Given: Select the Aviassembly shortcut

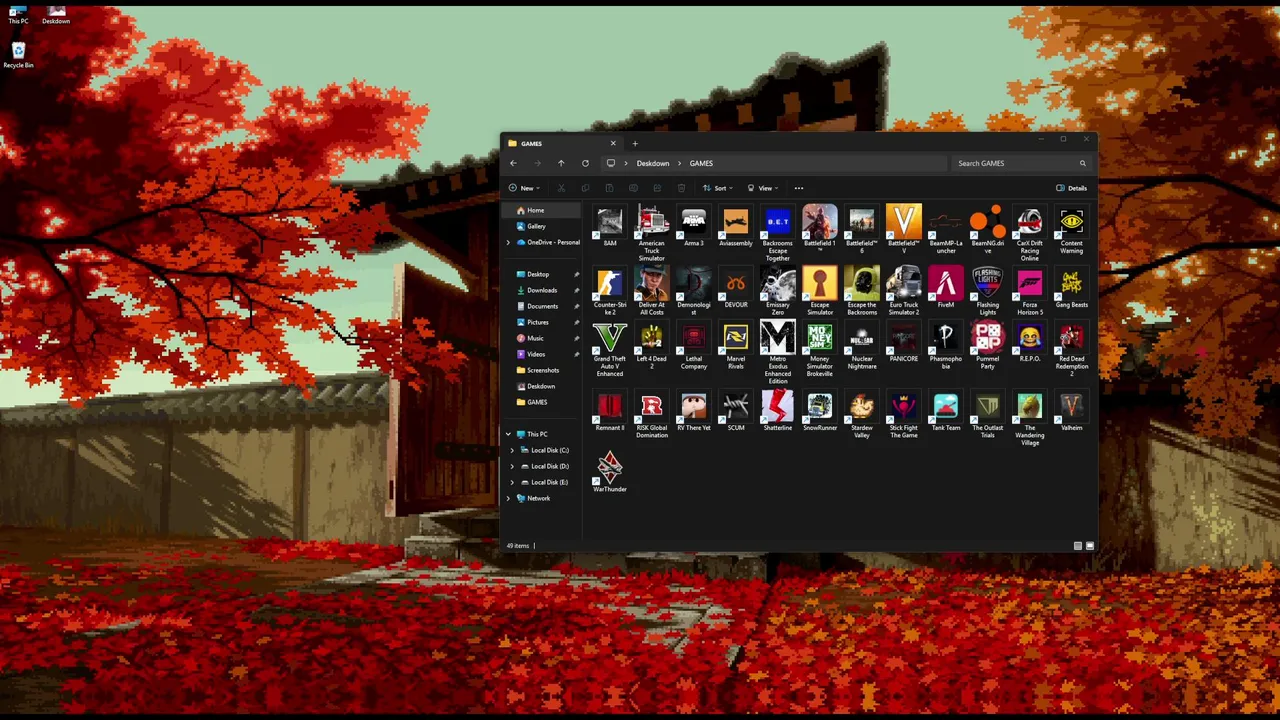Looking at the screenshot, I should [x=736, y=226].
